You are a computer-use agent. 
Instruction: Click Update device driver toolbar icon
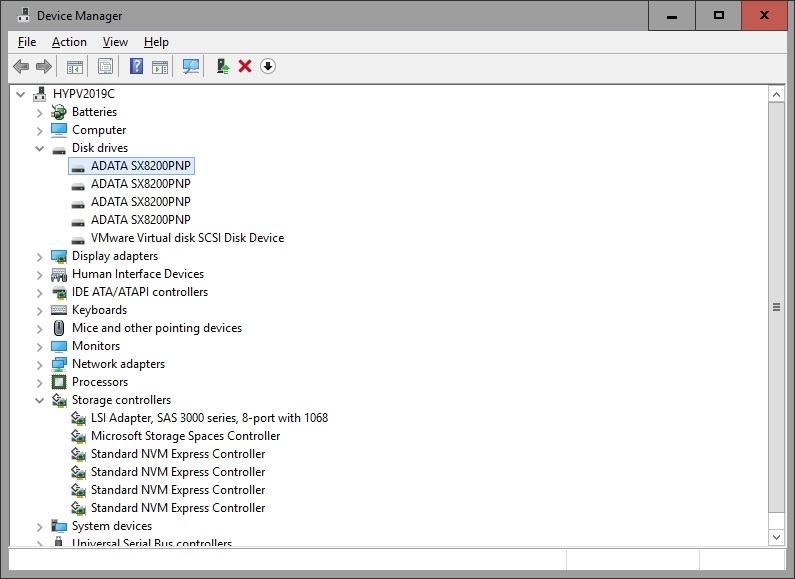click(223, 66)
